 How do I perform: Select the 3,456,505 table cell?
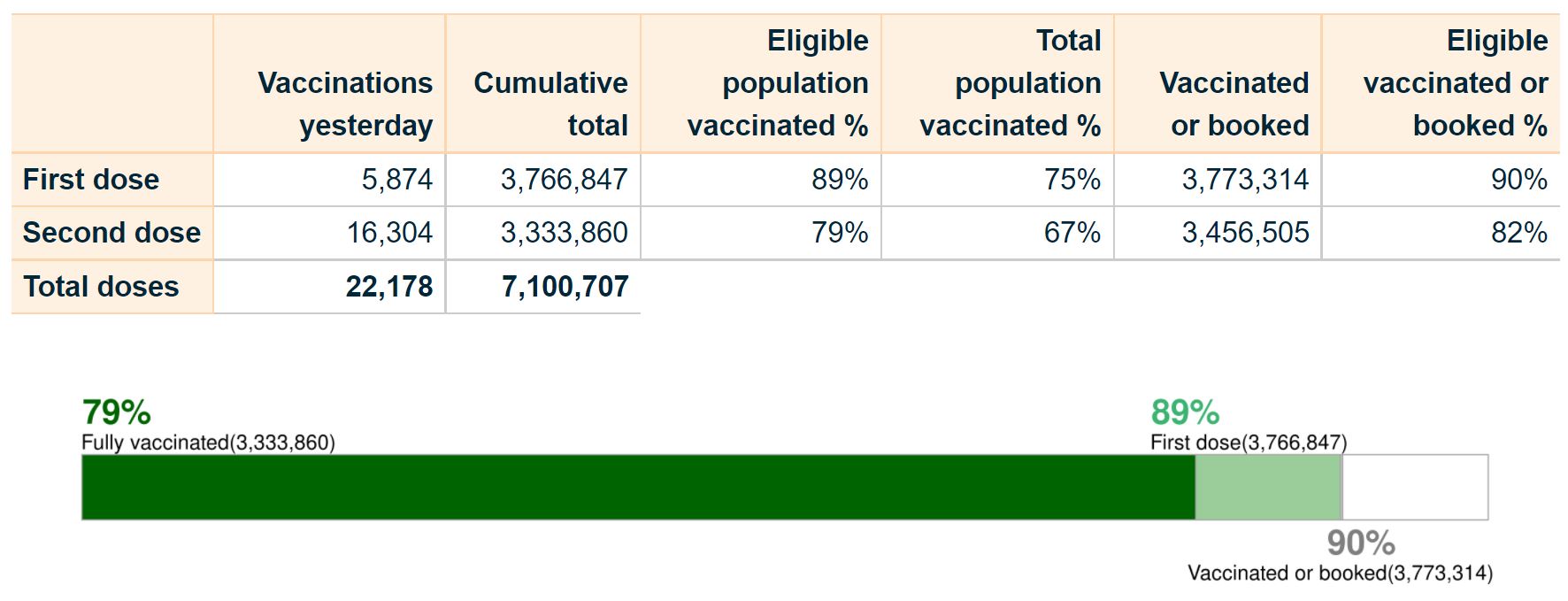pos(1245,233)
